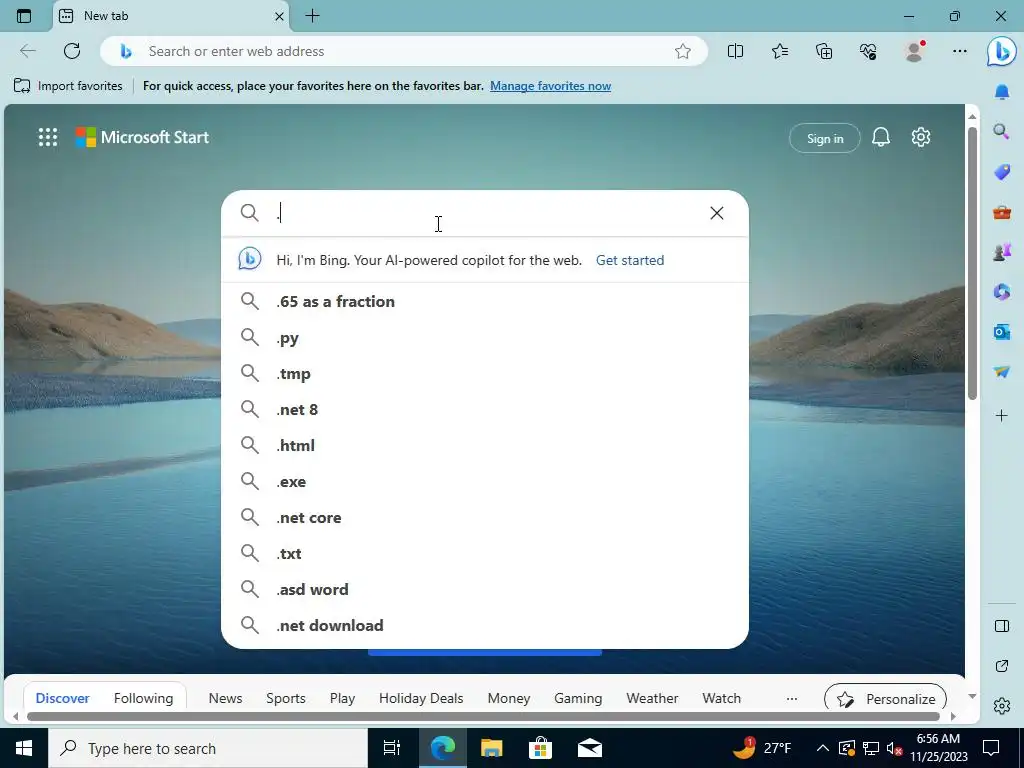Select suggestion ".html"
This screenshot has width=1024, height=768.
point(485,445)
